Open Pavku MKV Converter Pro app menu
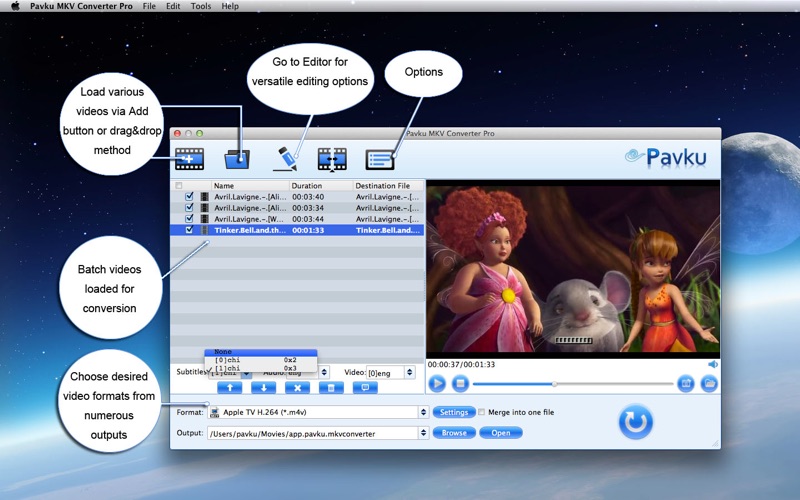800x500 pixels. point(81,6)
